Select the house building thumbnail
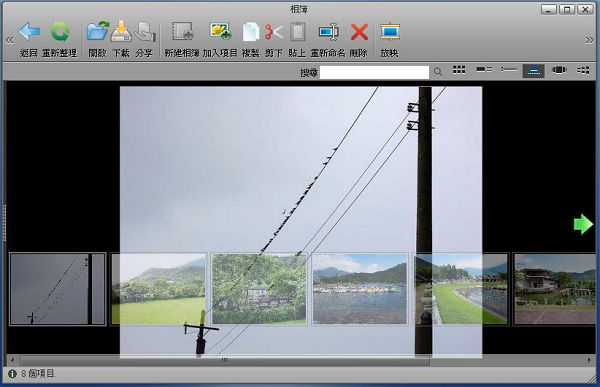Image resolution: width=600 pixels, height=387 pixels. click(554, 289)
